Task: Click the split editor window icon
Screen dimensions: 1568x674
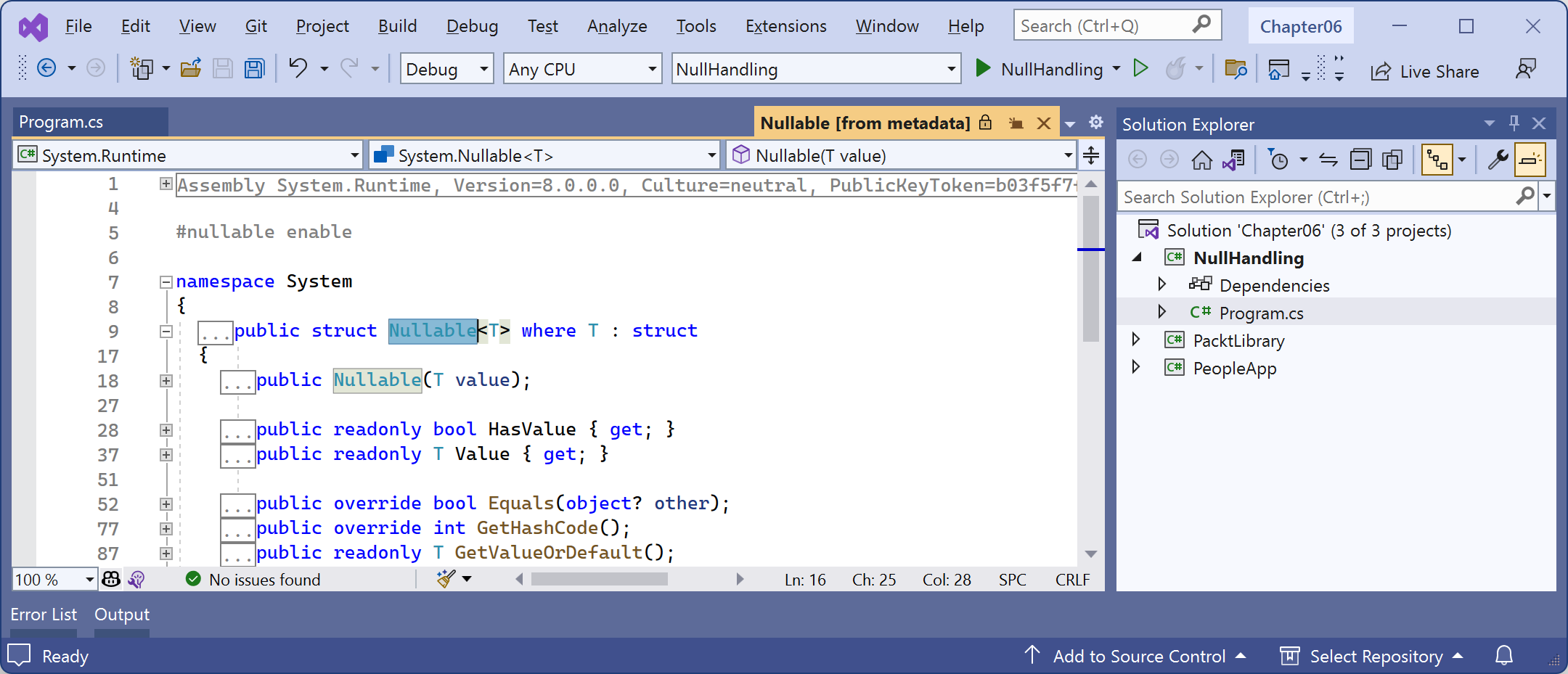Action: pyautogui.click(x=1091, y=155)
